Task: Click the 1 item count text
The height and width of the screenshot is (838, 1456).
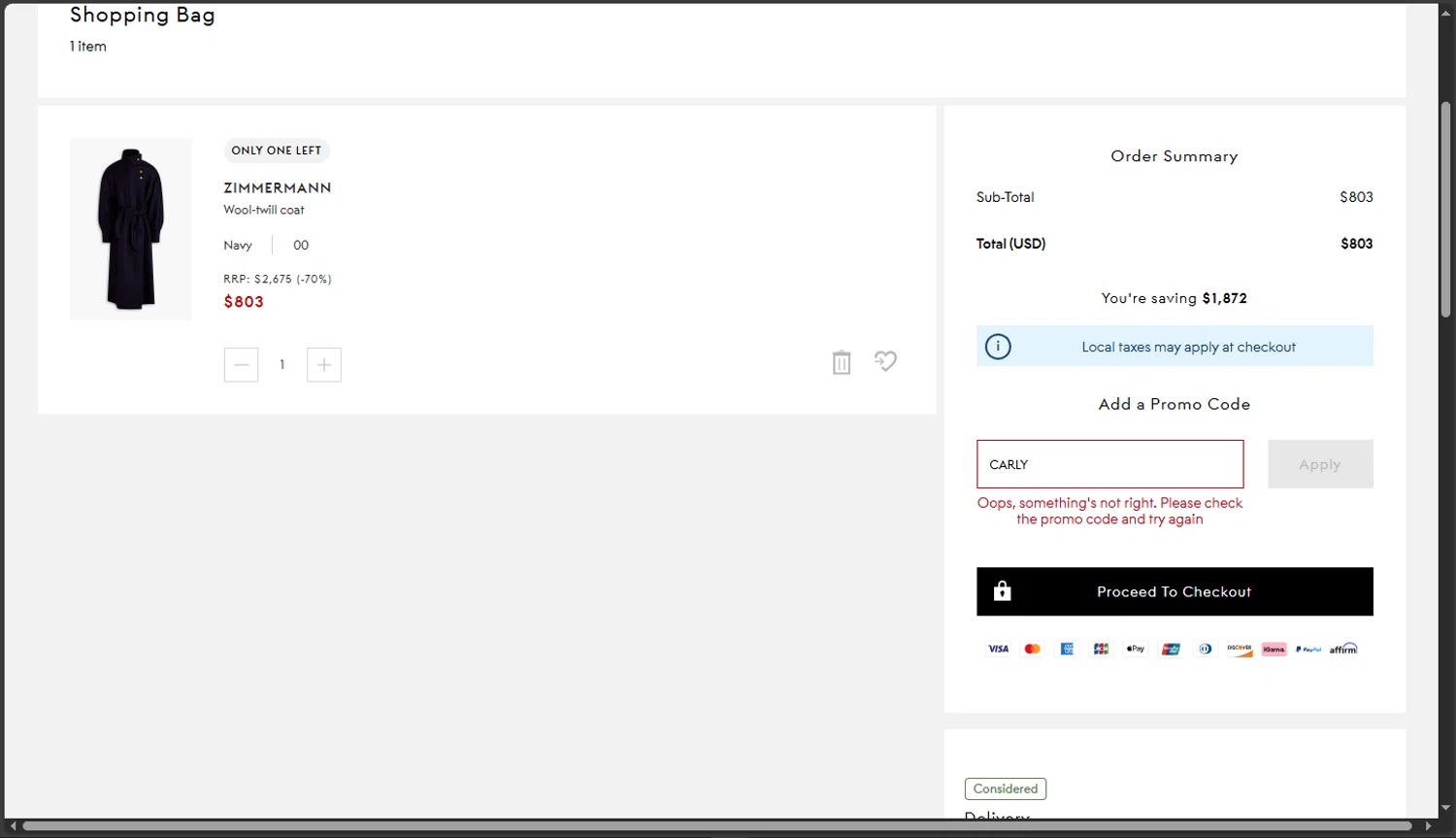Action: tap(88, 46)
